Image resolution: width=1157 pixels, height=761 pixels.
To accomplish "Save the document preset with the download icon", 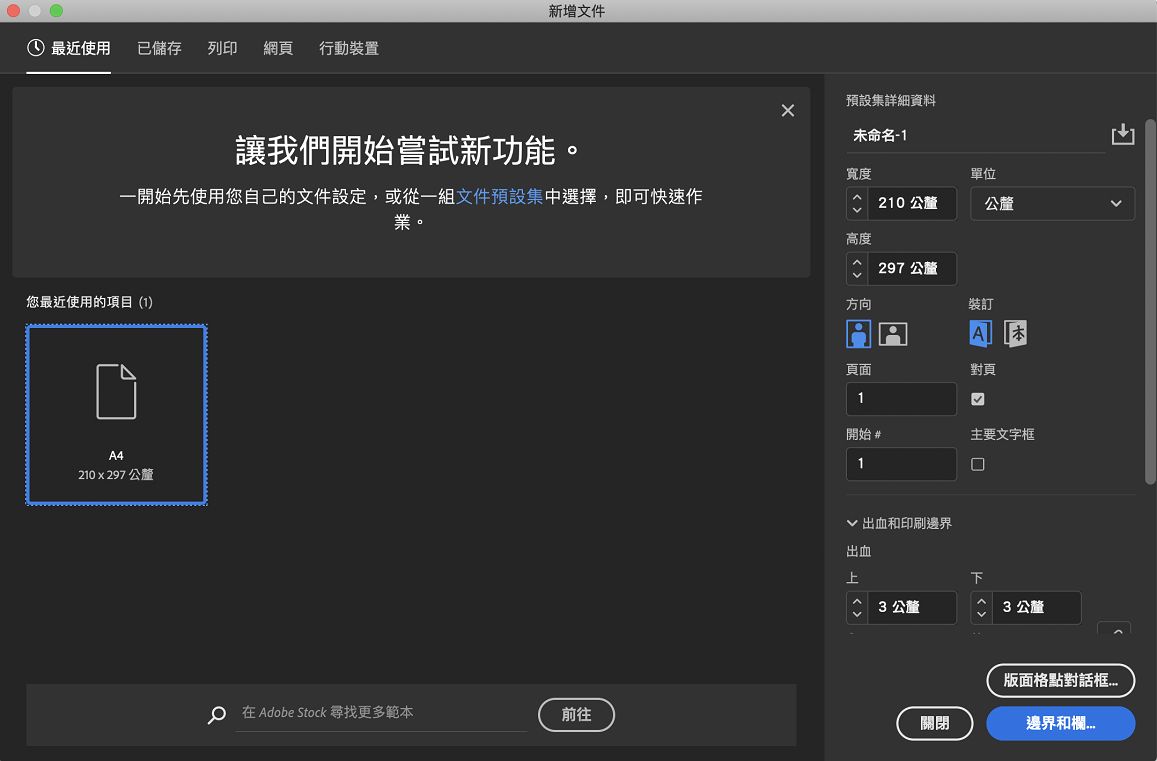I will pyautogui.click(x=1122, y=134).
